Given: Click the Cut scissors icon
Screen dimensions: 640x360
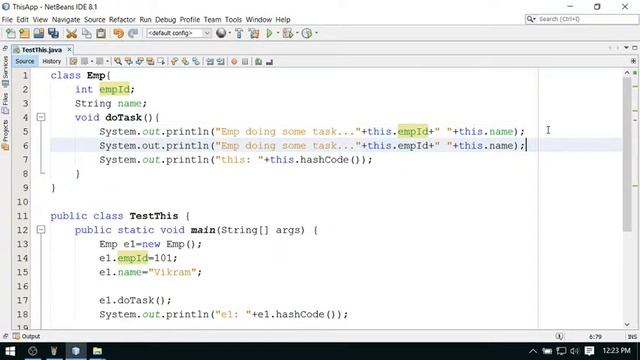Looking at the screenshot, I should tap(71, 33).
